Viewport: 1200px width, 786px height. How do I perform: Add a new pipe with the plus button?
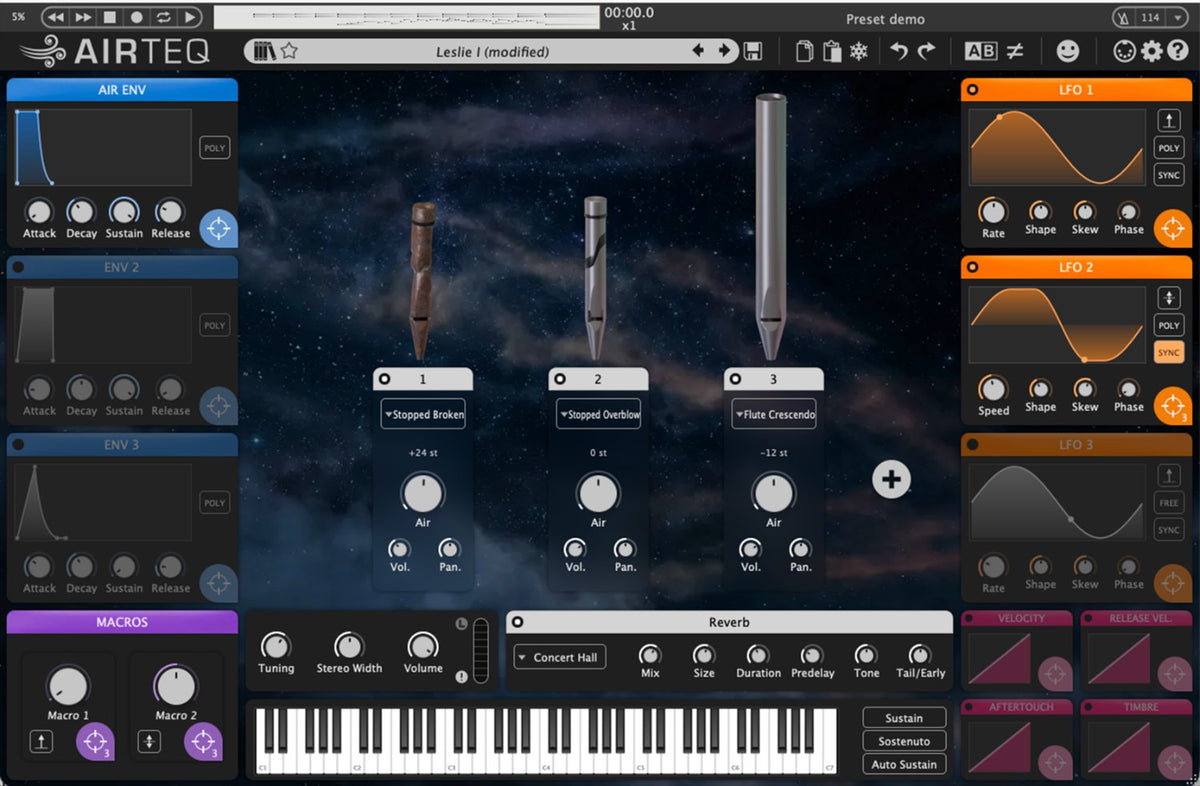pyautogui.click(x=891, y=480)
